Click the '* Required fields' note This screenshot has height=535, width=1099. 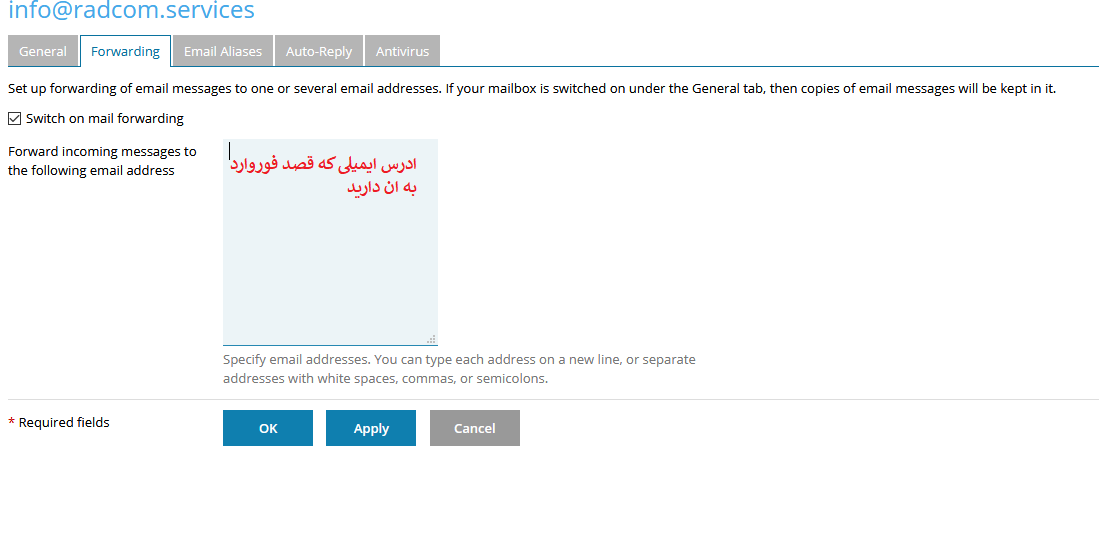[59, 423]
